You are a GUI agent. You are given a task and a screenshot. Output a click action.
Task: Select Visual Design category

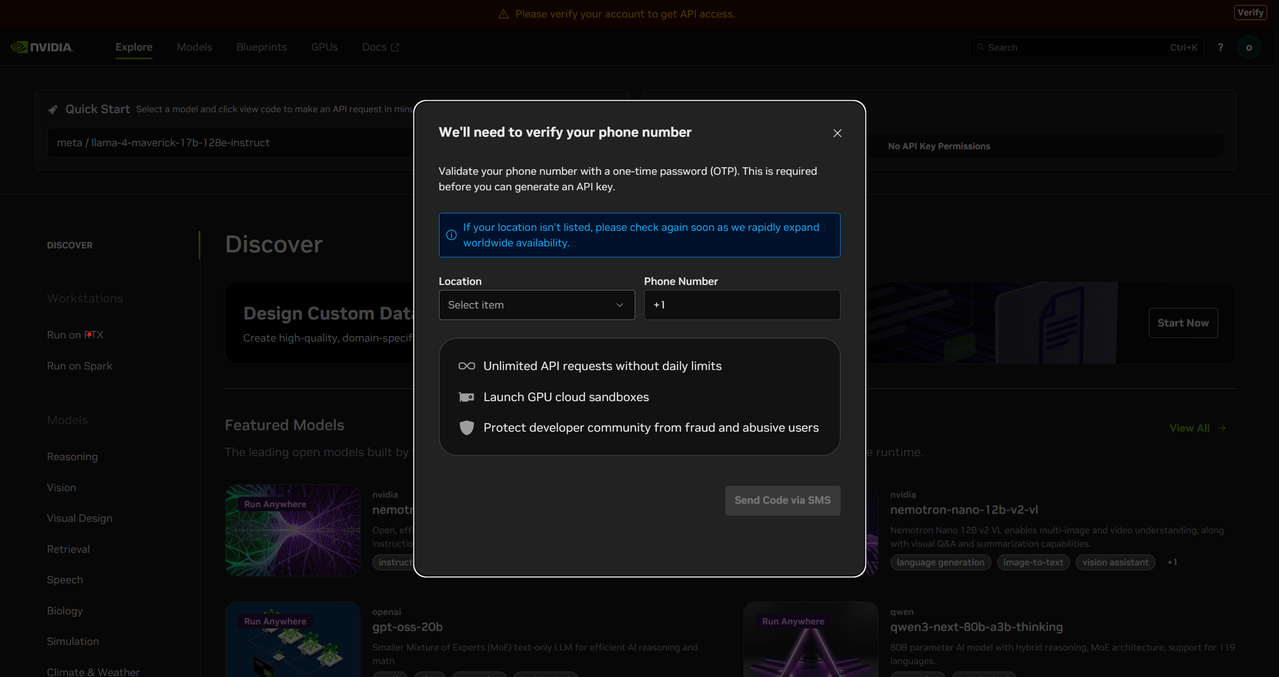click(79, 518)
